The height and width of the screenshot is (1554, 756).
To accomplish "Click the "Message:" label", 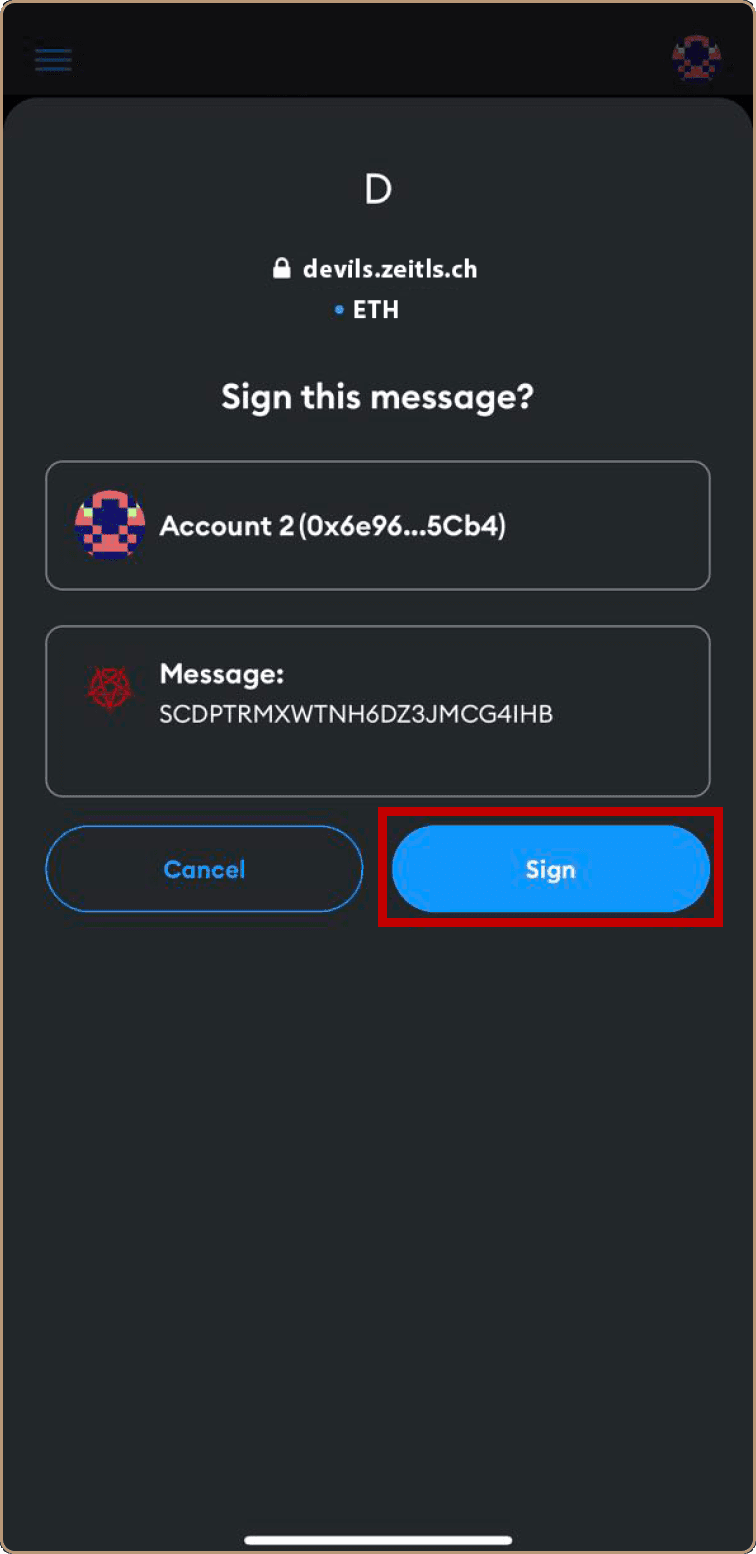I will click(x=222, y=674).
